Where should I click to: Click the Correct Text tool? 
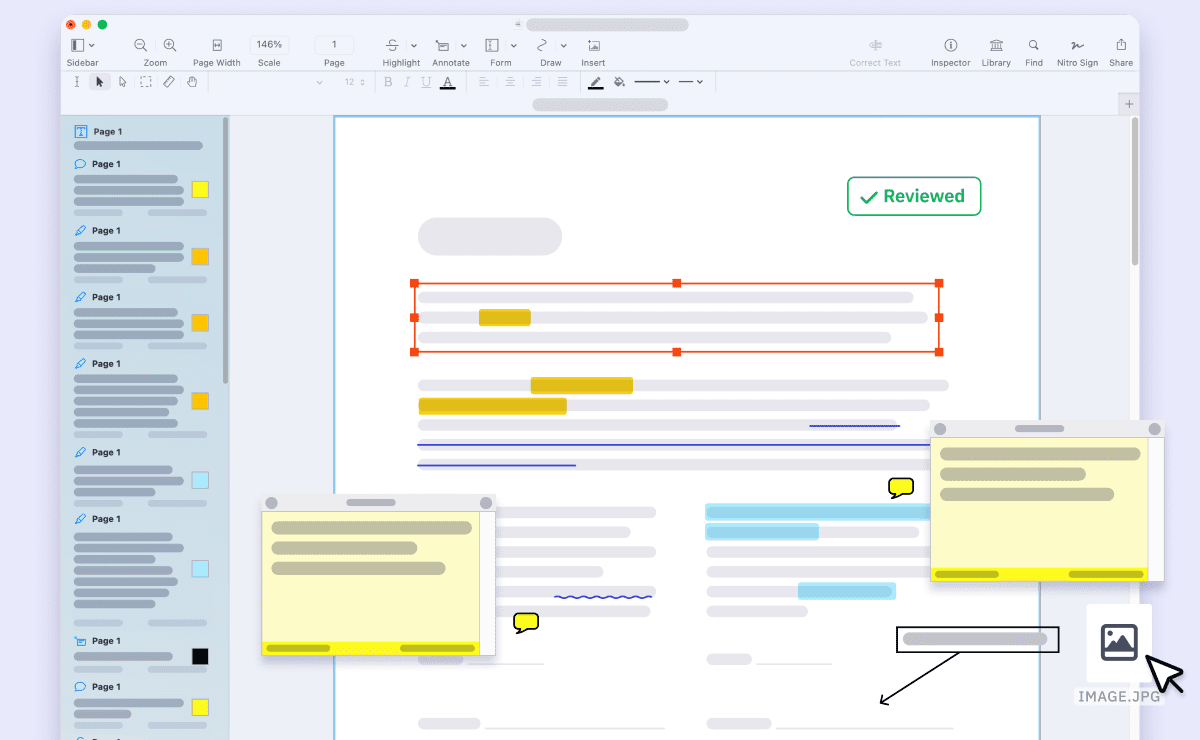875,45
